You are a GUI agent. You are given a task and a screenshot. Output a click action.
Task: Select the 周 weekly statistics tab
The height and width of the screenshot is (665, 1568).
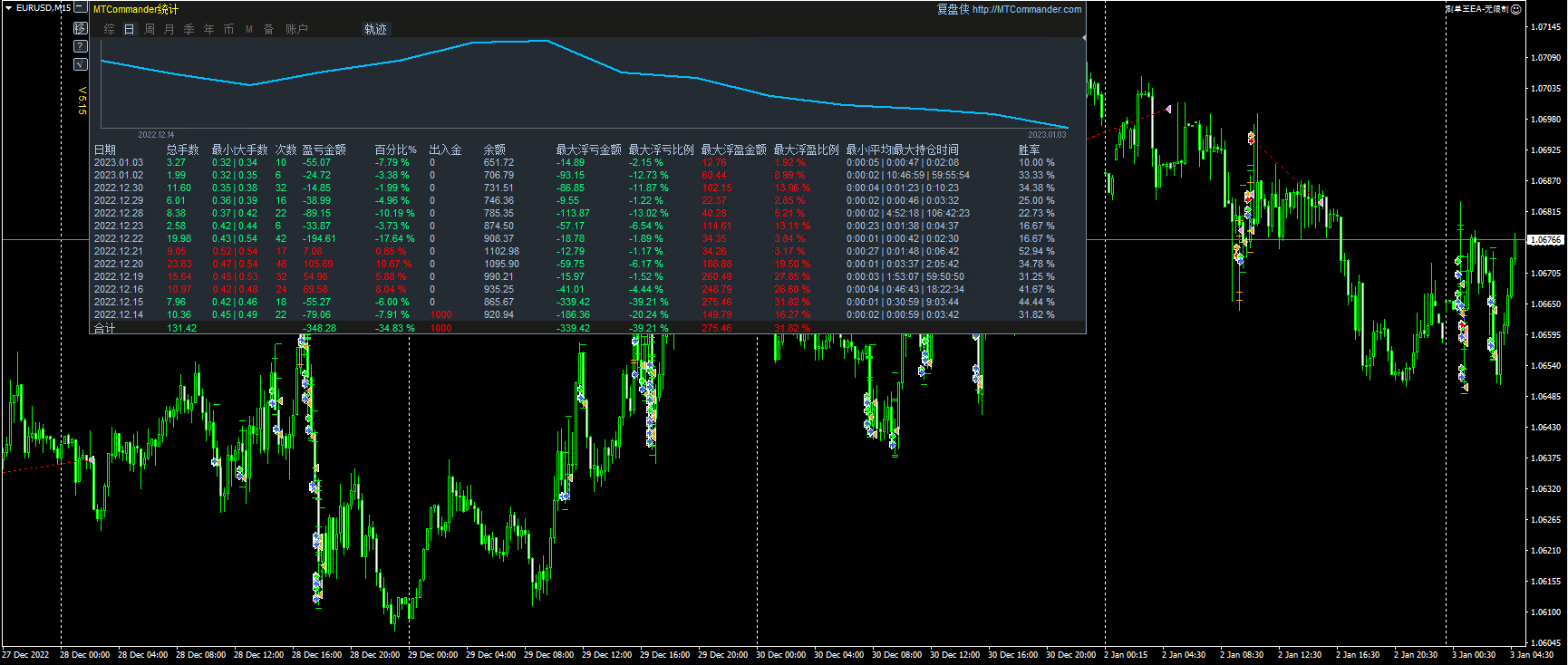(150, 29)
